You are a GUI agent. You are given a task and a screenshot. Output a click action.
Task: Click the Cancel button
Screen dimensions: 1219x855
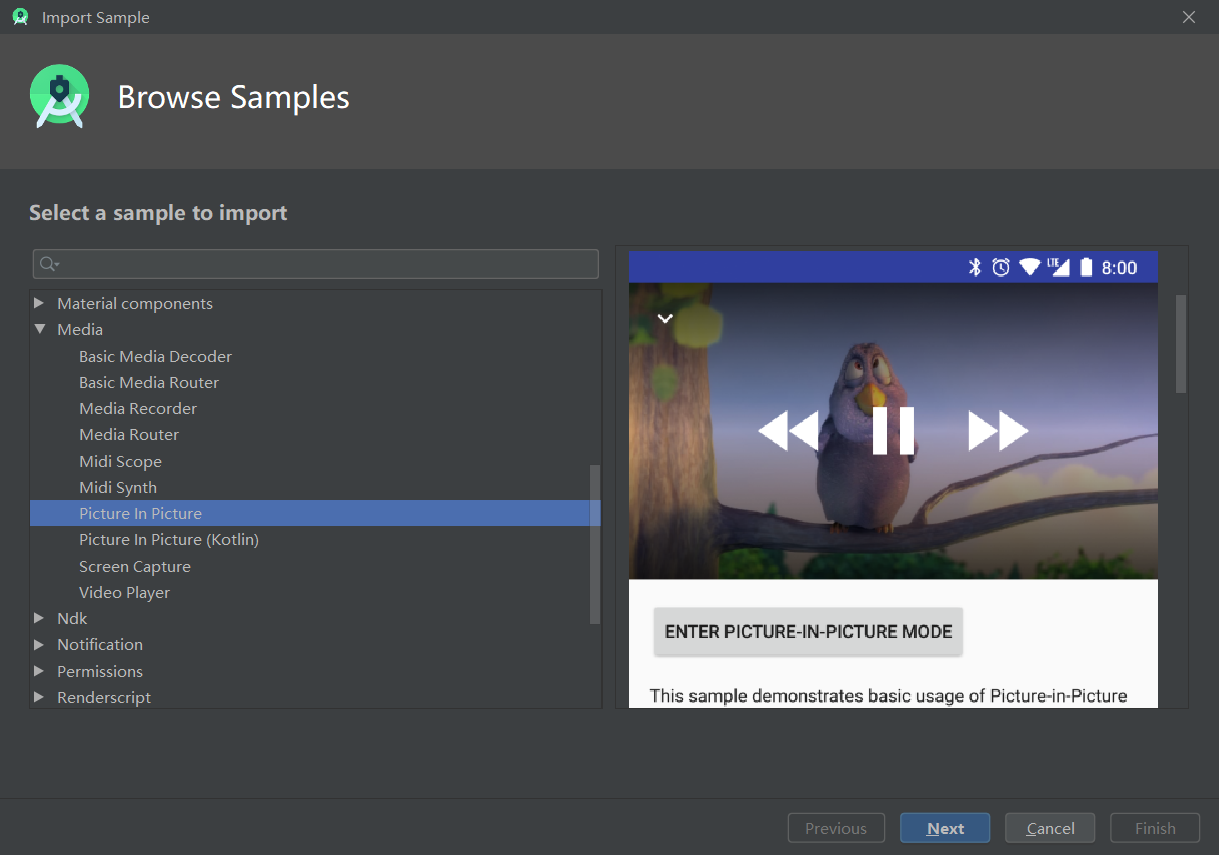1050,828
